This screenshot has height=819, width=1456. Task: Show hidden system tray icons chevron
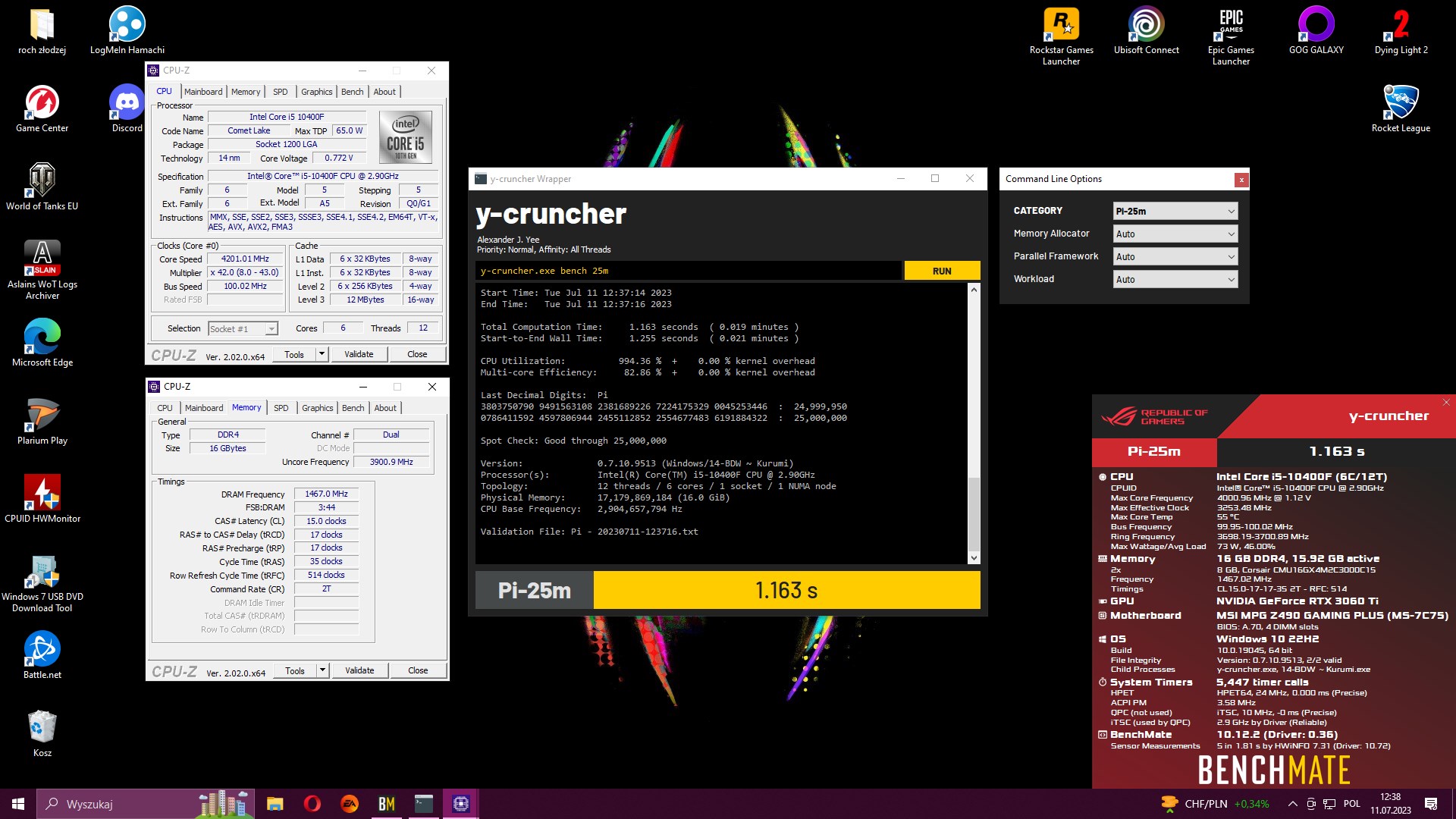(1292, 804)
